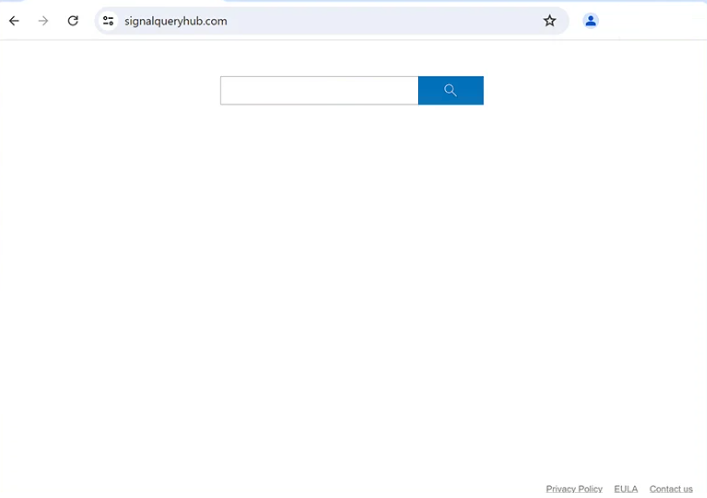
Task: Open the browser profile avatar
Action: click(x=590, y=21)
